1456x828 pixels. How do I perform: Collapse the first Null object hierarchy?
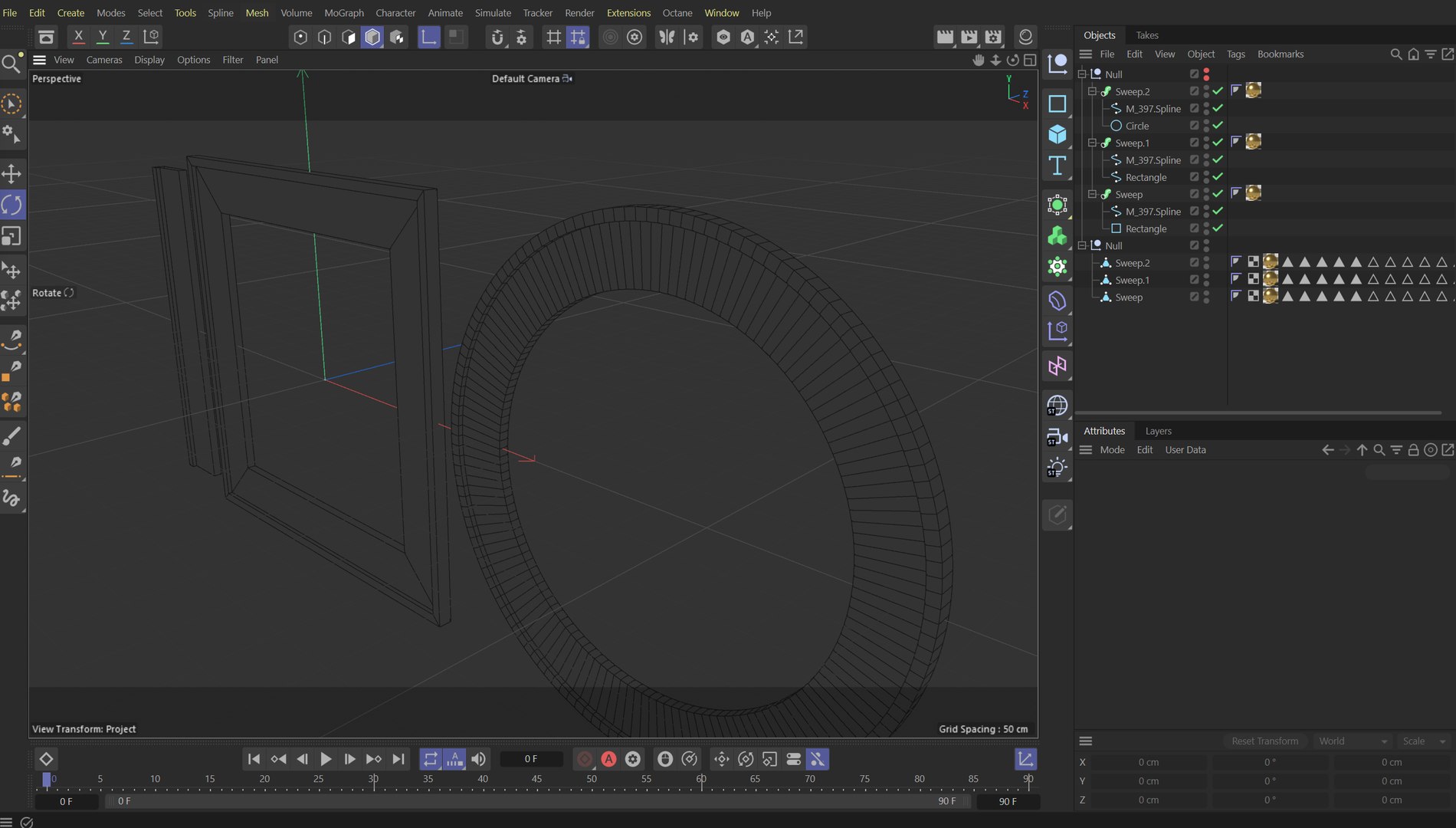(1082, 74)
